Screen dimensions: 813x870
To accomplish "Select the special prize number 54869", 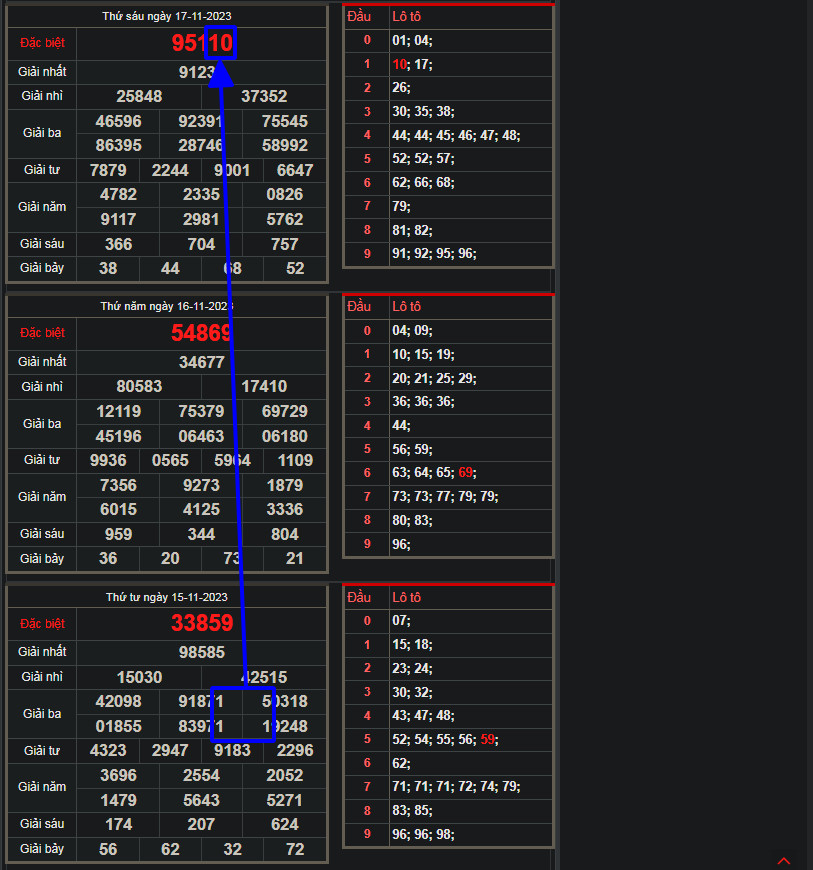I will 202,333.
